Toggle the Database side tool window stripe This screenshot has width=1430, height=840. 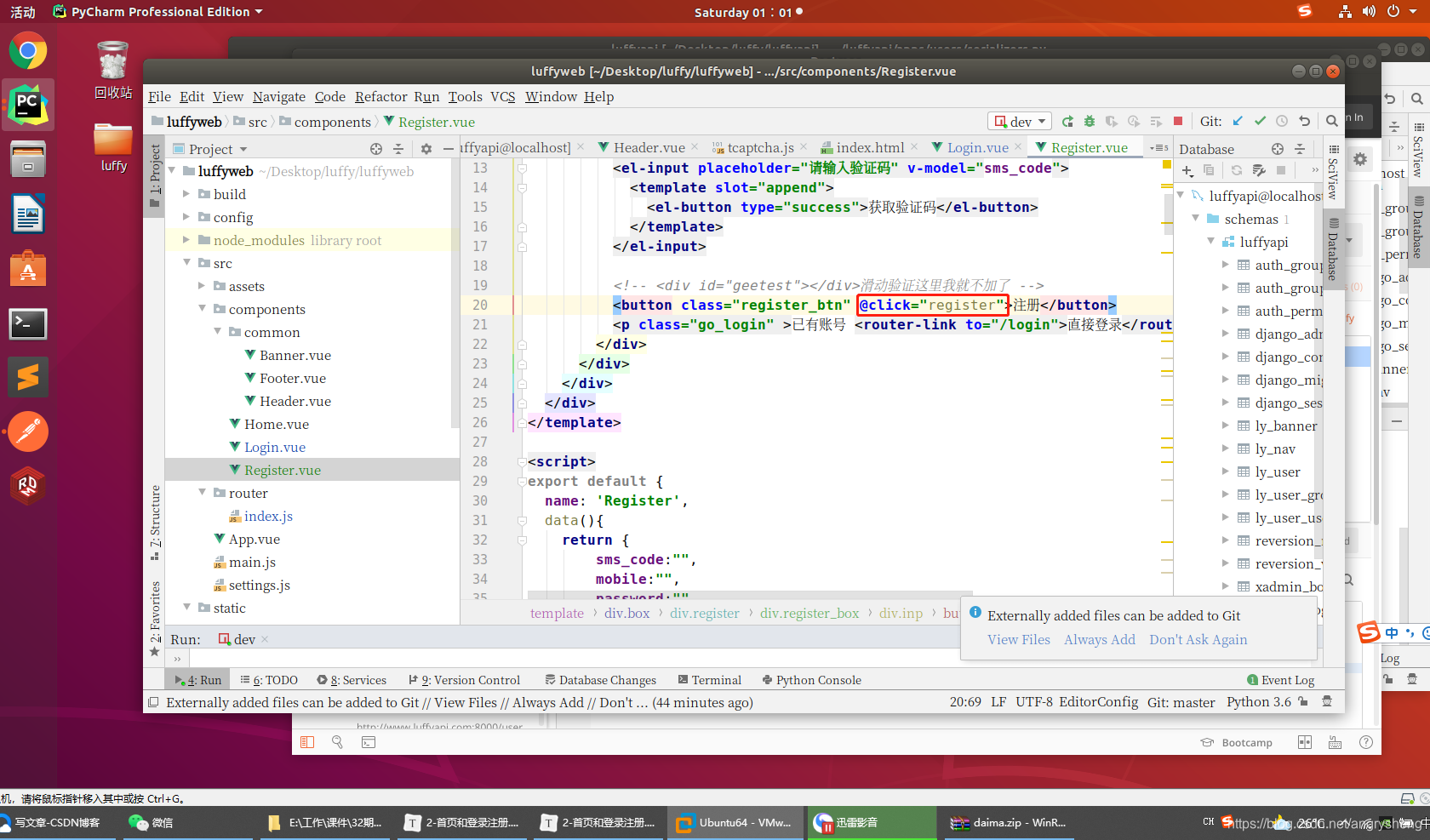tap(1334, 249)
